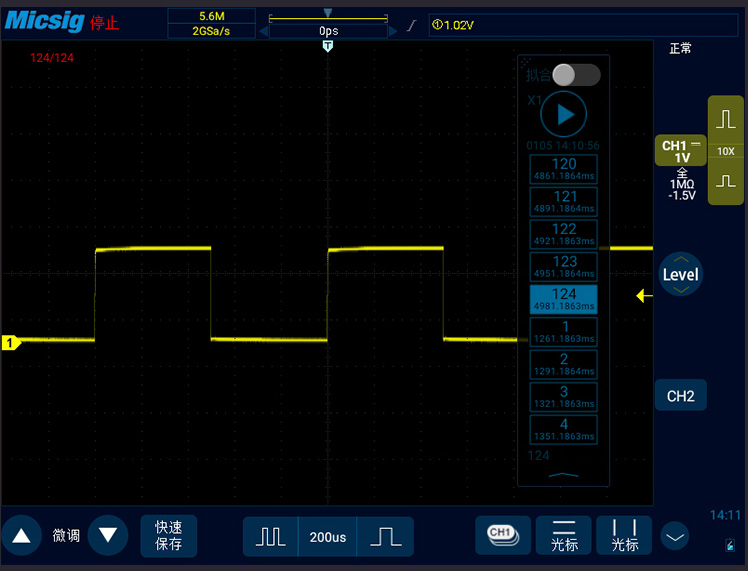Select recorded frame 121

563,201
